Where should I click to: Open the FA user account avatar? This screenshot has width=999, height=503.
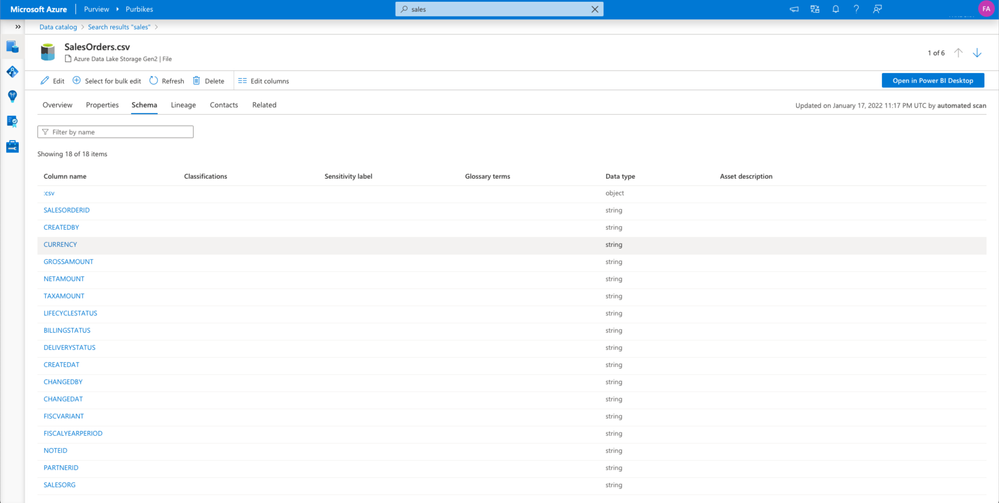(x=986, y=9)
